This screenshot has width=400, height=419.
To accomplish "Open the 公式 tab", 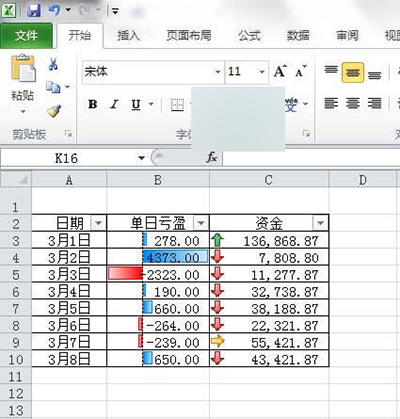I will [x=249, y=36].
